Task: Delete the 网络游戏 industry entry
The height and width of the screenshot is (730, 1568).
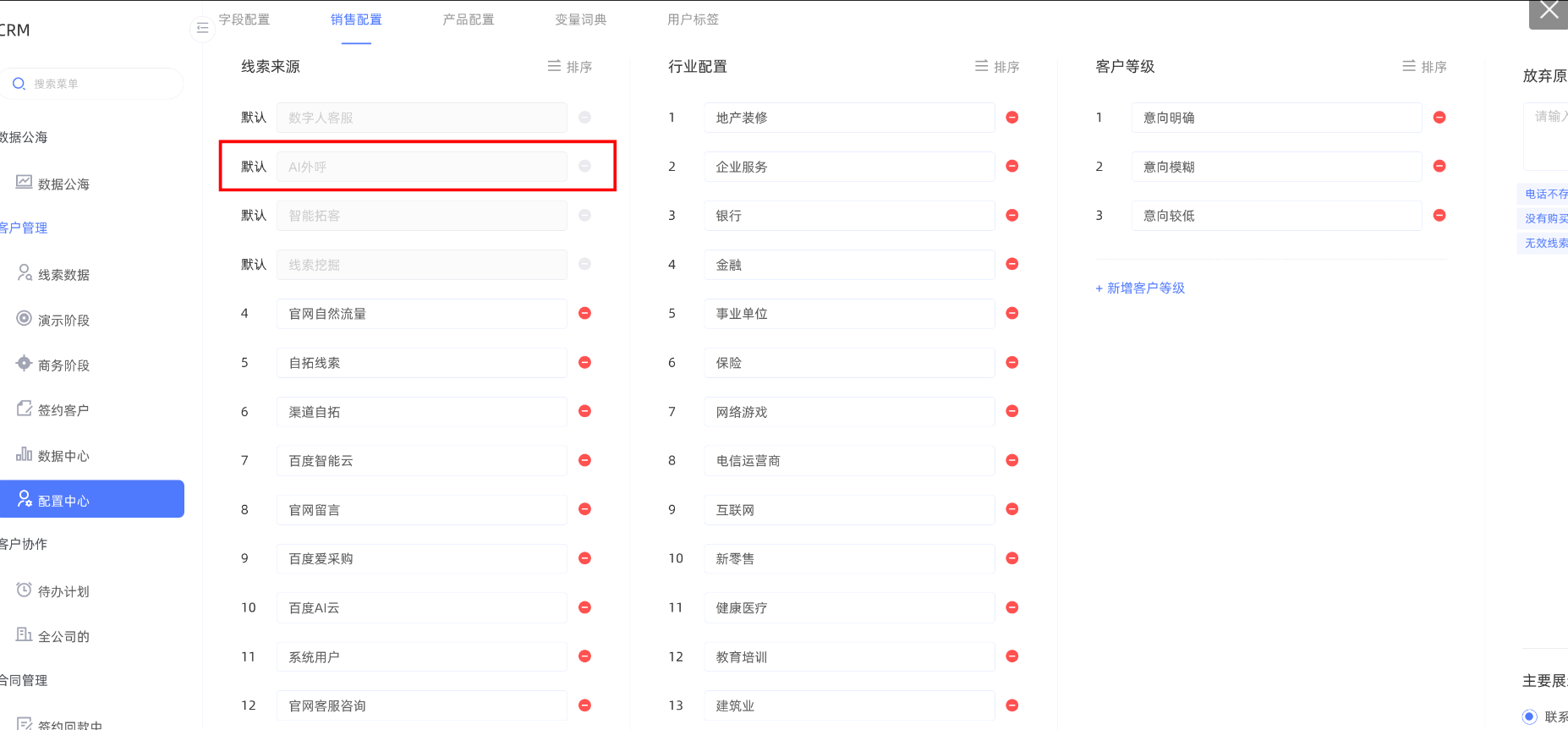Action: point(1012,411)
